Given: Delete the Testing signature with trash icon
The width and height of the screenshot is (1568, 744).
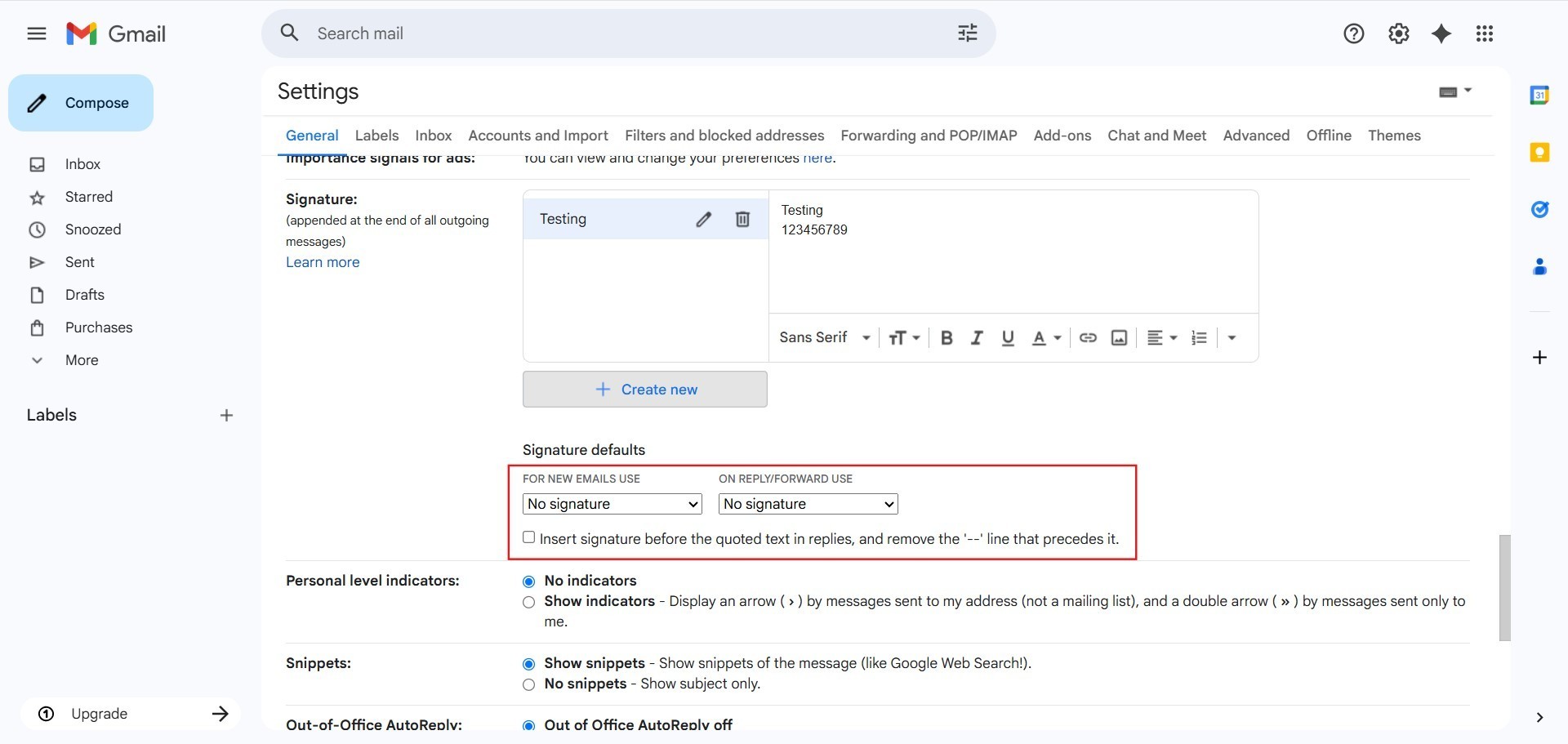Looking at the screenshot, I should coord(742,219).
